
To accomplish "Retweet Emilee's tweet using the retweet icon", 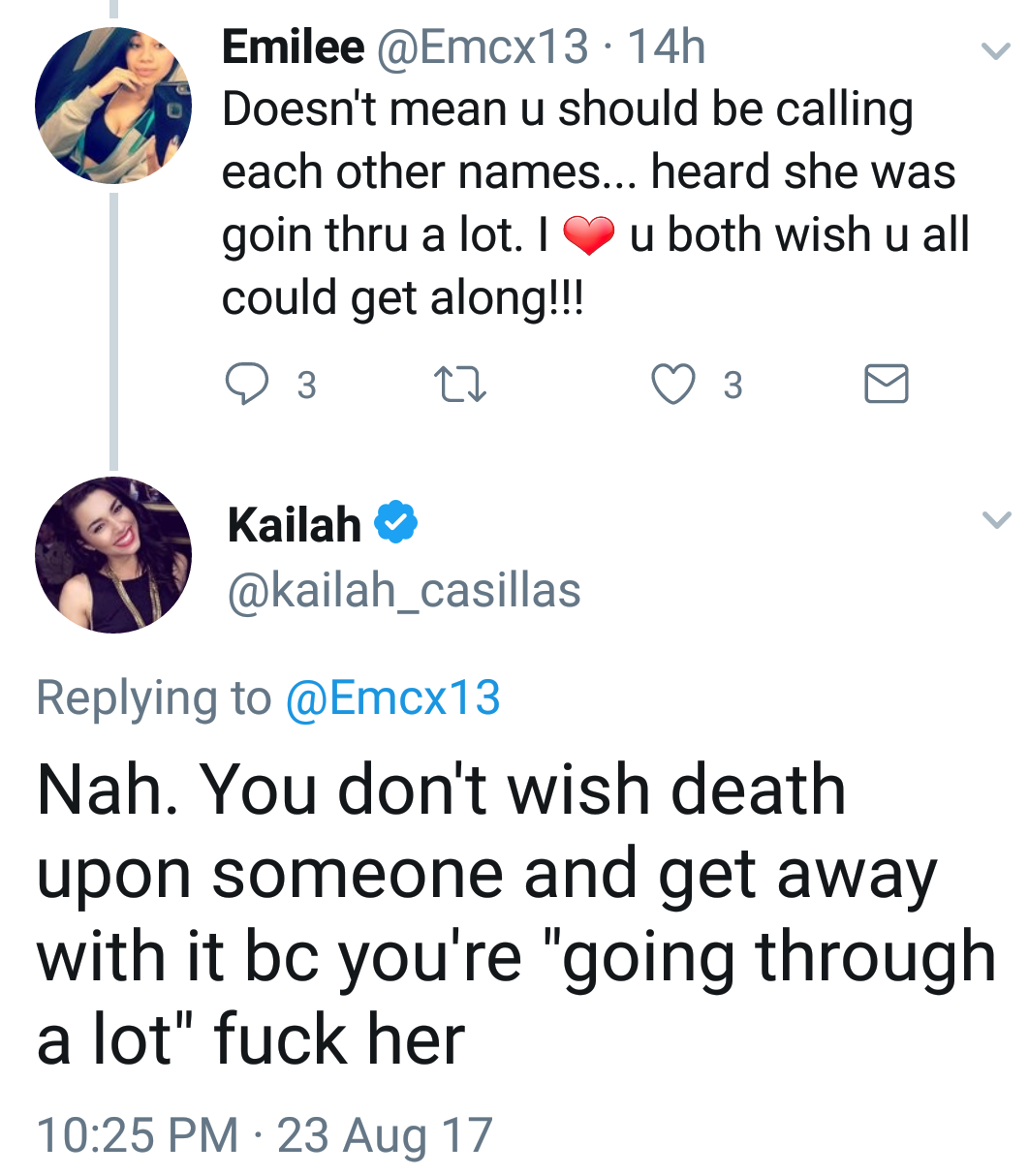I will [x=458, y=385].
